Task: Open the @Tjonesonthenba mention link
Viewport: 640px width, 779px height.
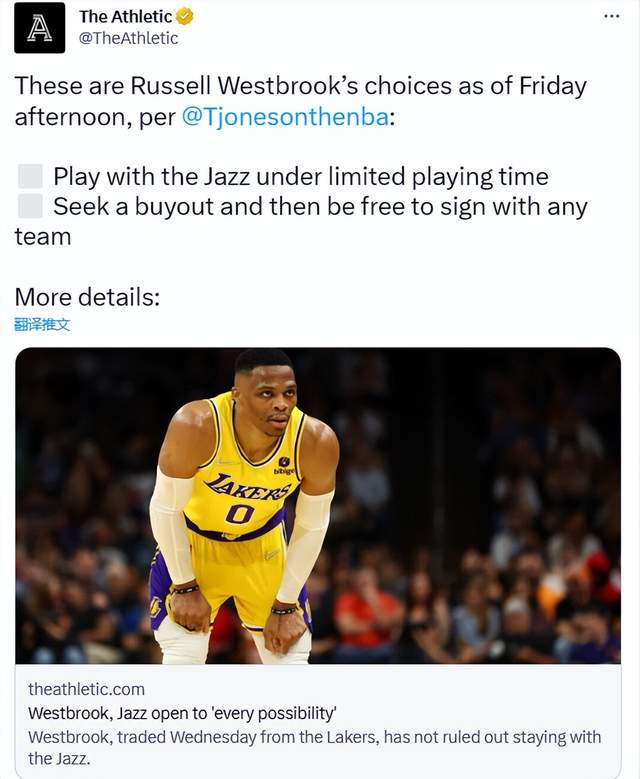Action: click(284, 117)
